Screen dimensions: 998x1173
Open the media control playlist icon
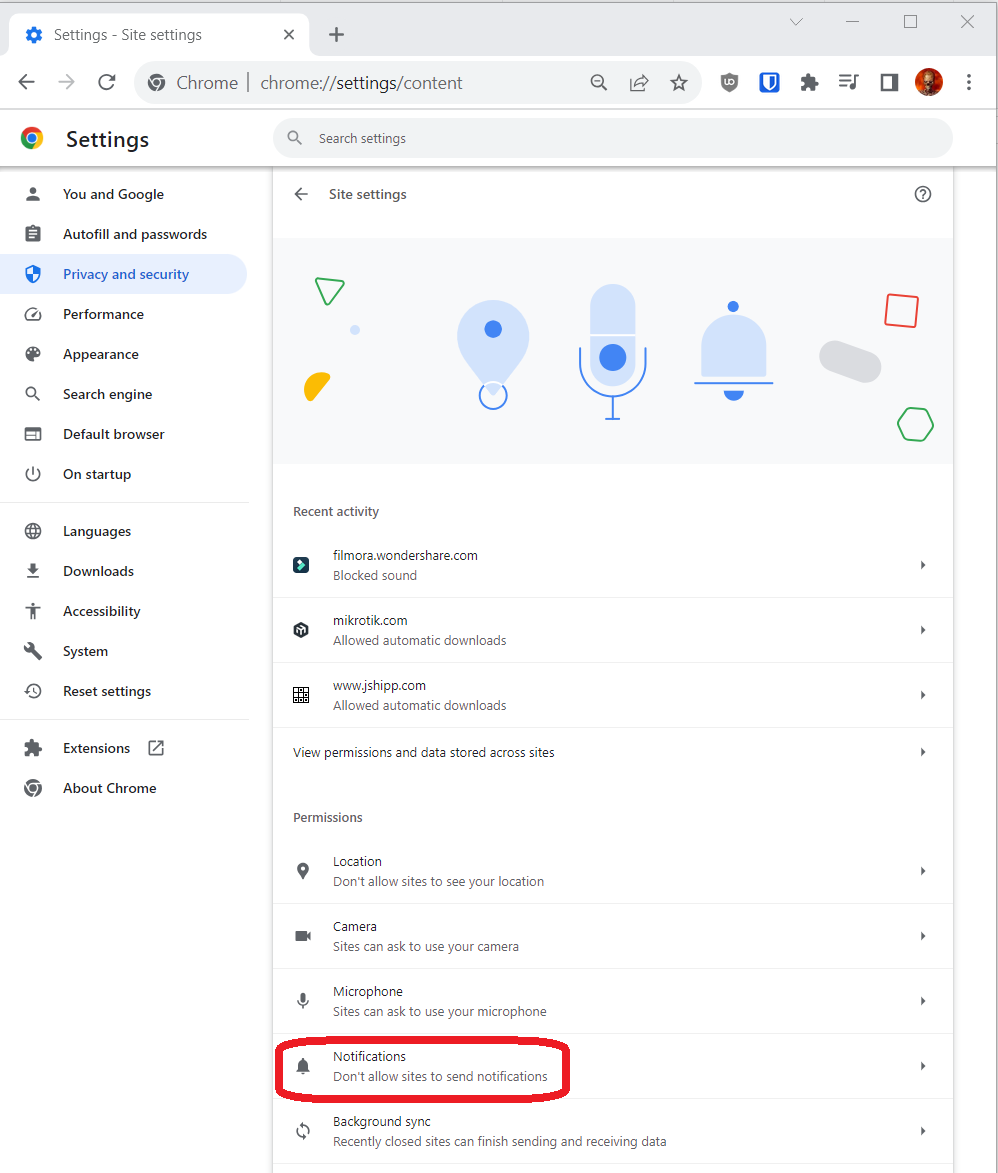click(849, 82)
